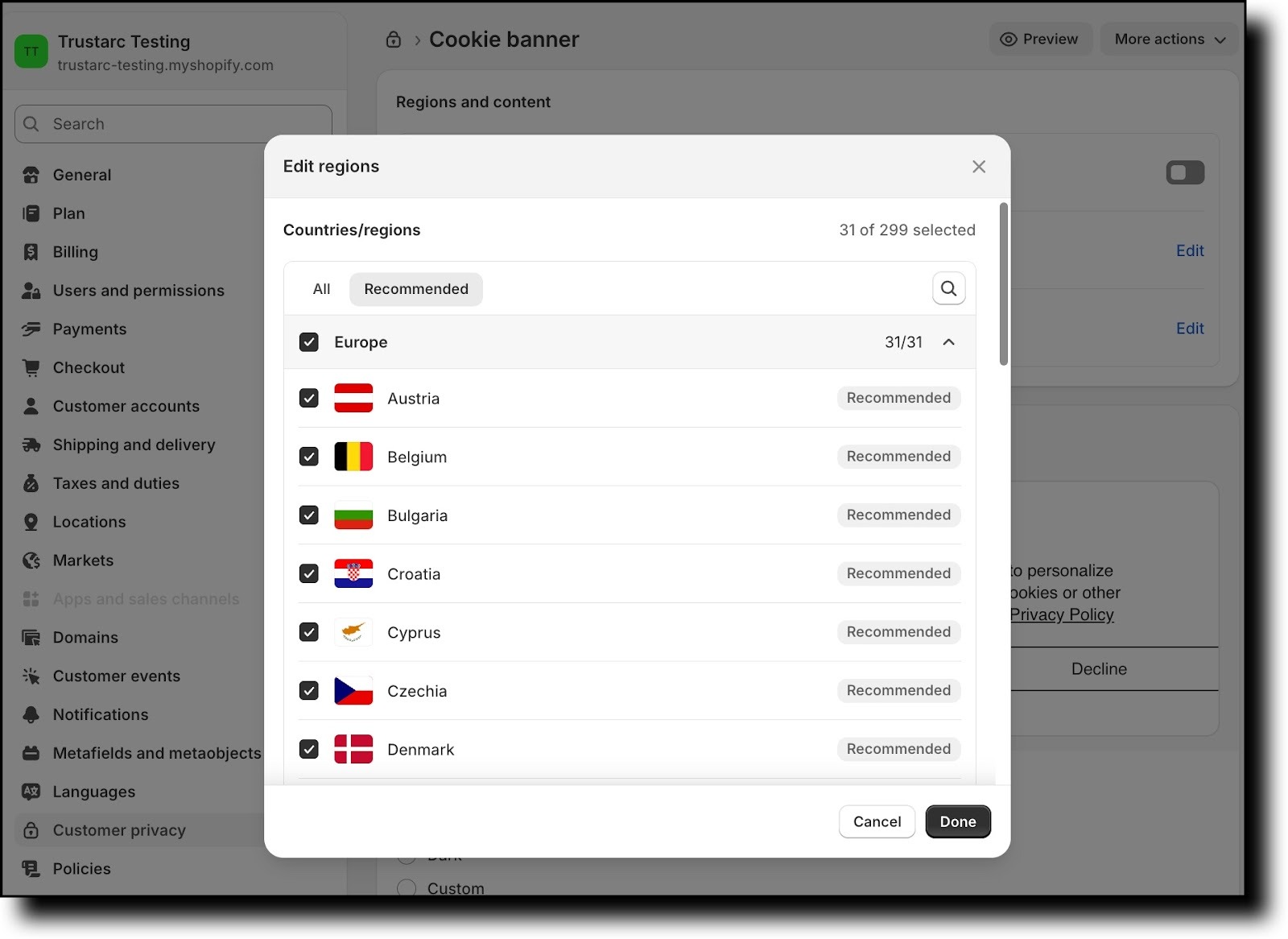Click the Domains sidebar icon
This screenshot has width=1288, height=939.
[x=31, y=638]
